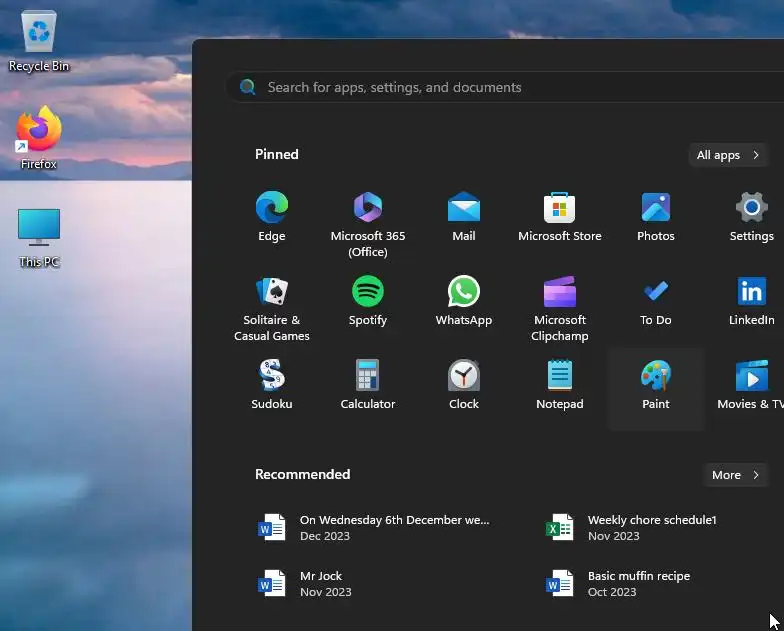Image resolution: width=784 pixels, height=631 pixels.
Task: Open the Settings gear app
Action: pos(752,216)
